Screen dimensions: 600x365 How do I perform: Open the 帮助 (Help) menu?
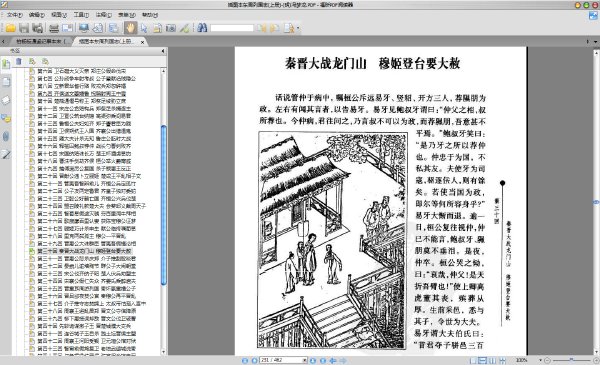(150, 15)
